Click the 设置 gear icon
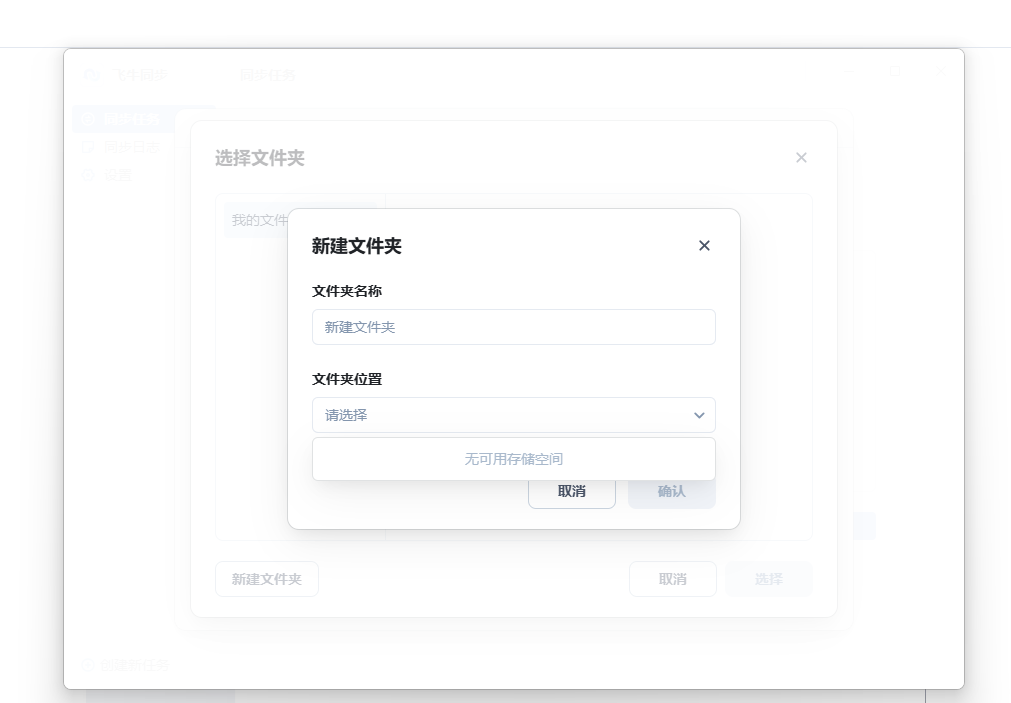The height and width of the screenshot is (703, 1011). coord(88,175)
